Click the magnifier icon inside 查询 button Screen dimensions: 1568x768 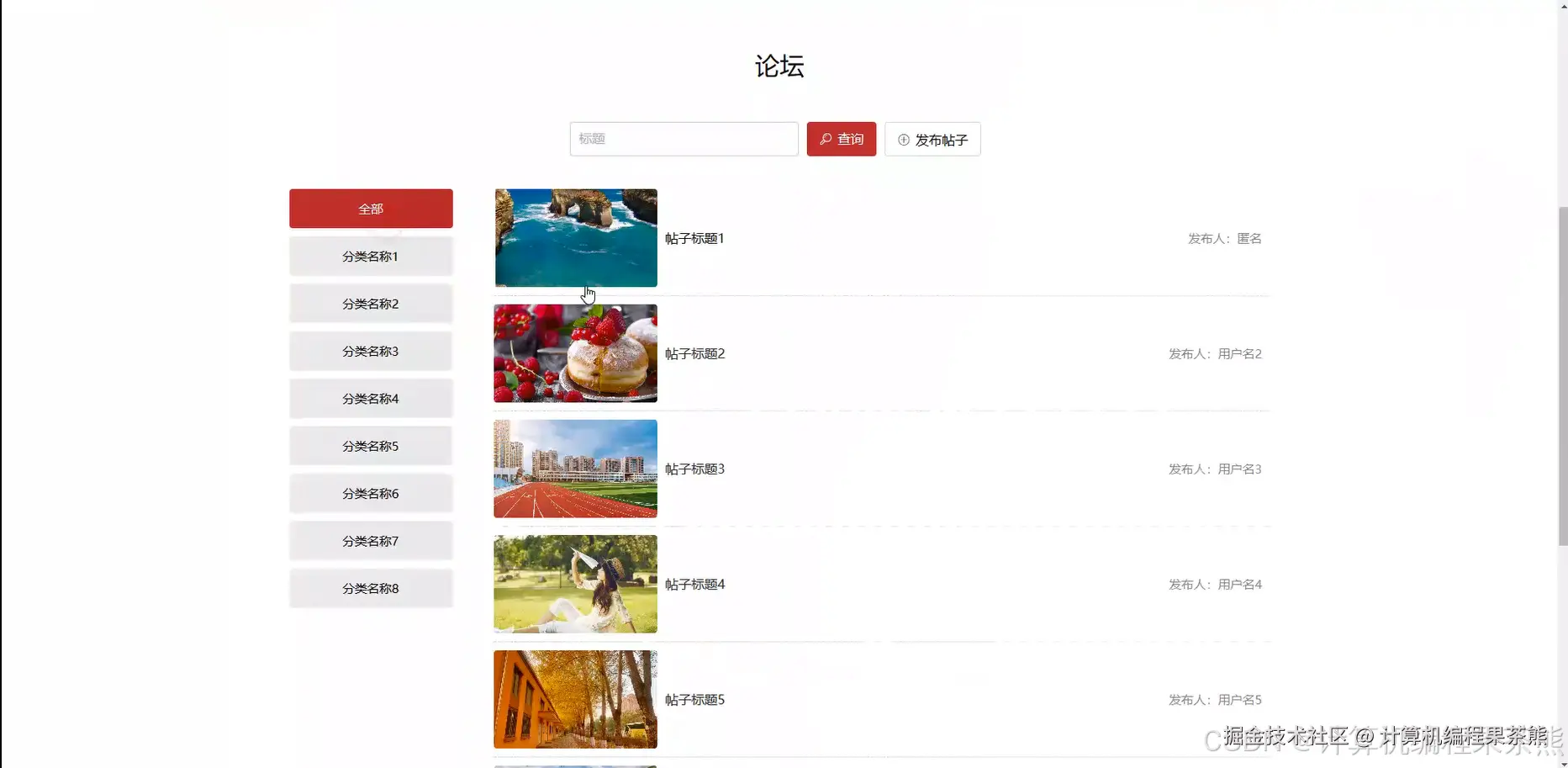point(824,139)
